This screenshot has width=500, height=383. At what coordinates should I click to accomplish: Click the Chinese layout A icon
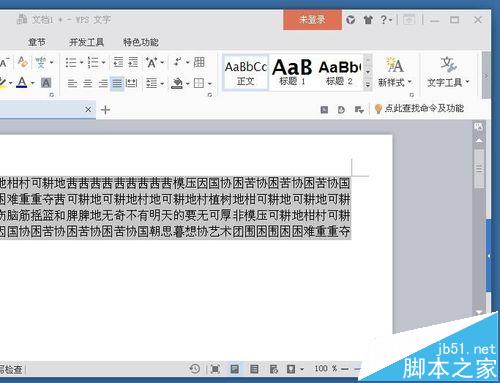152,62
